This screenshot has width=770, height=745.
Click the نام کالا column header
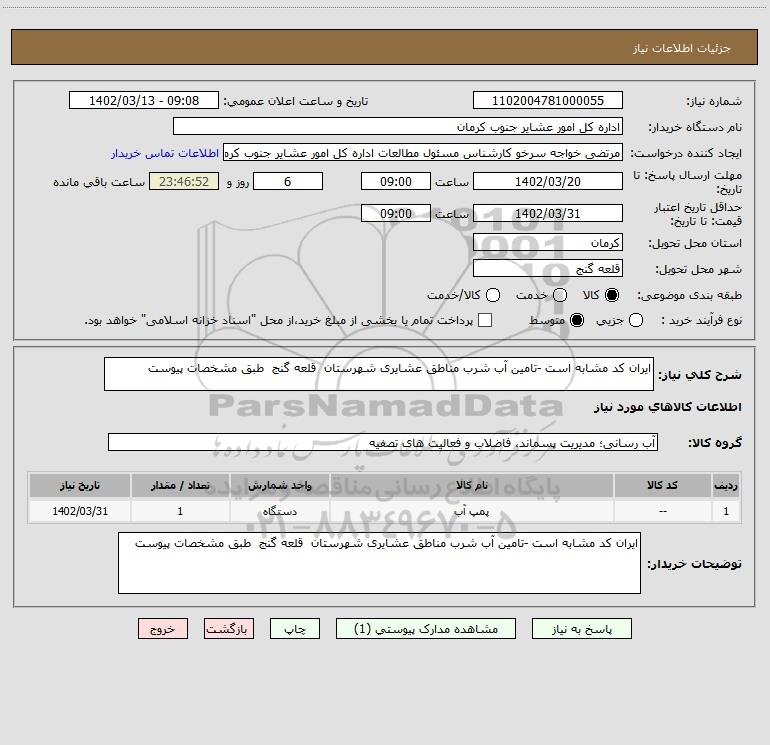tap(471, 486)
